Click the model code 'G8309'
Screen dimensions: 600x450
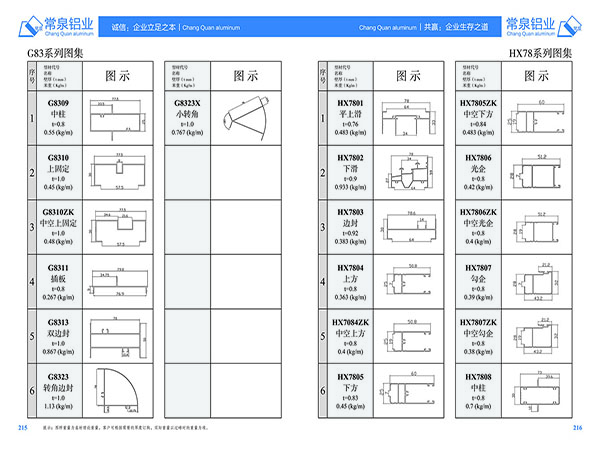coord(58,103)
